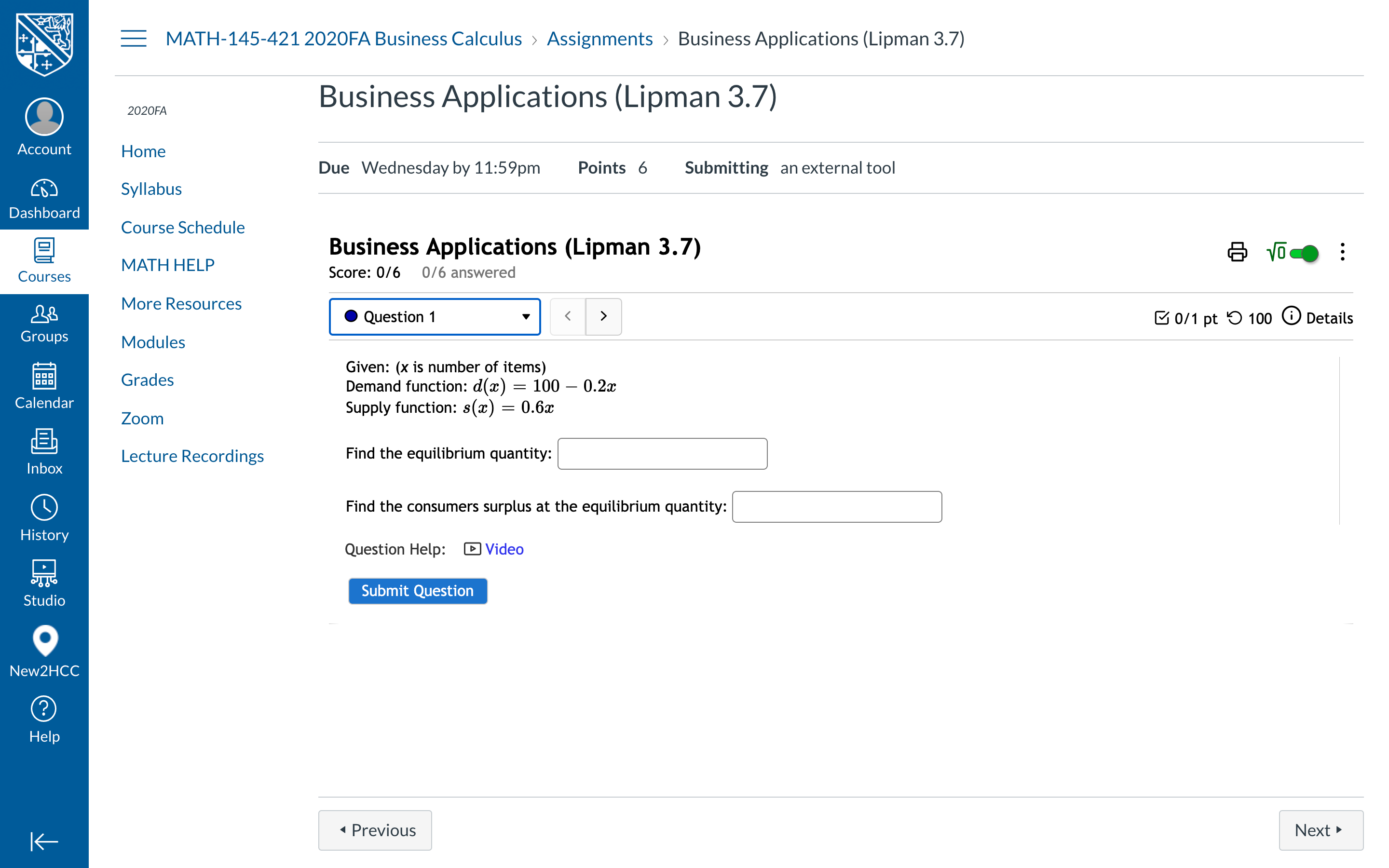Image resolution: width=1389 pixels, height=868 pixels.
Task: Open the Dashboard in global sidebar
Action: pos(44,199)
